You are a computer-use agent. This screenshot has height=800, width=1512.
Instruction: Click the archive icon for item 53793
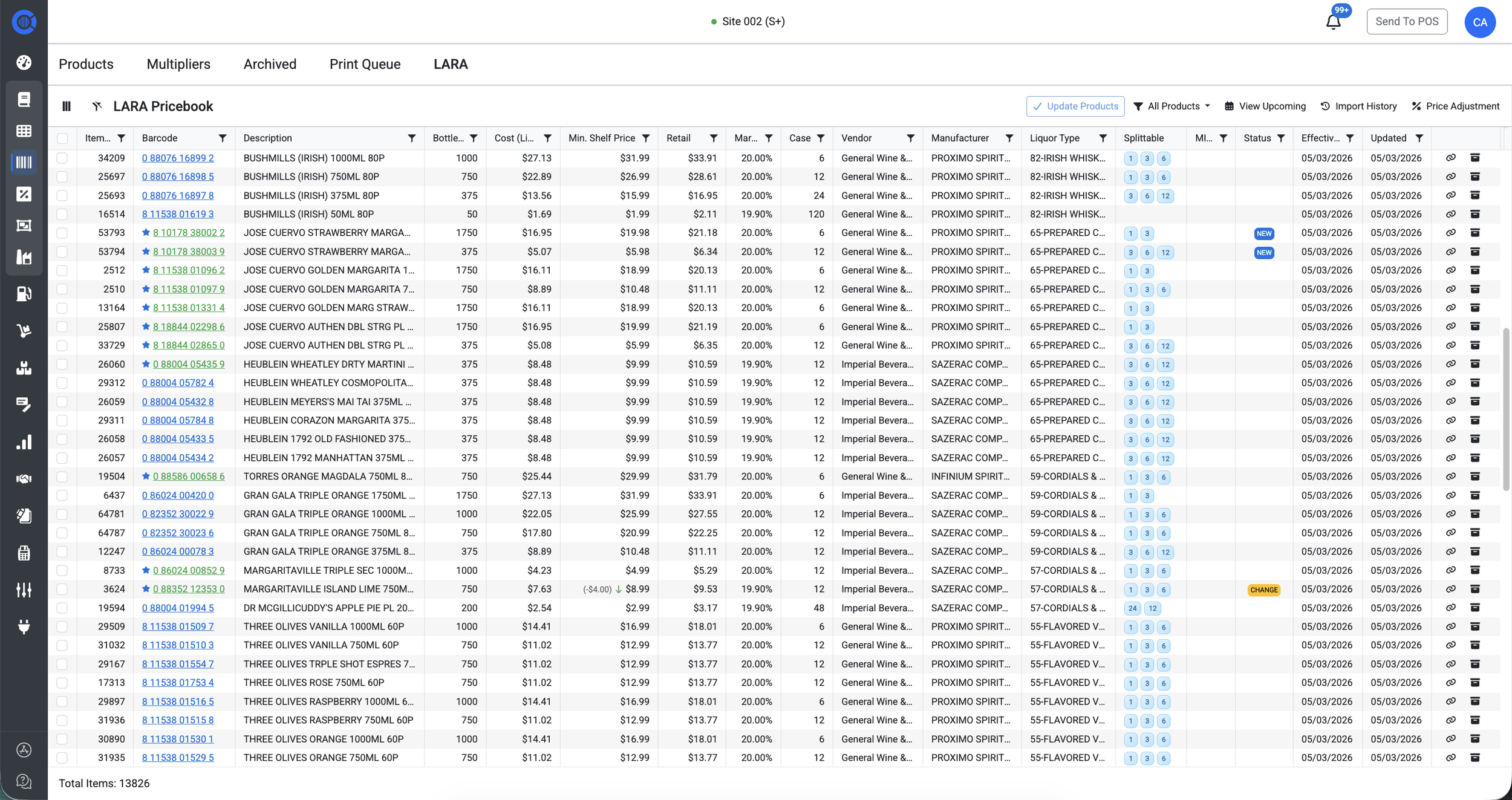[x=1475, y=233]
